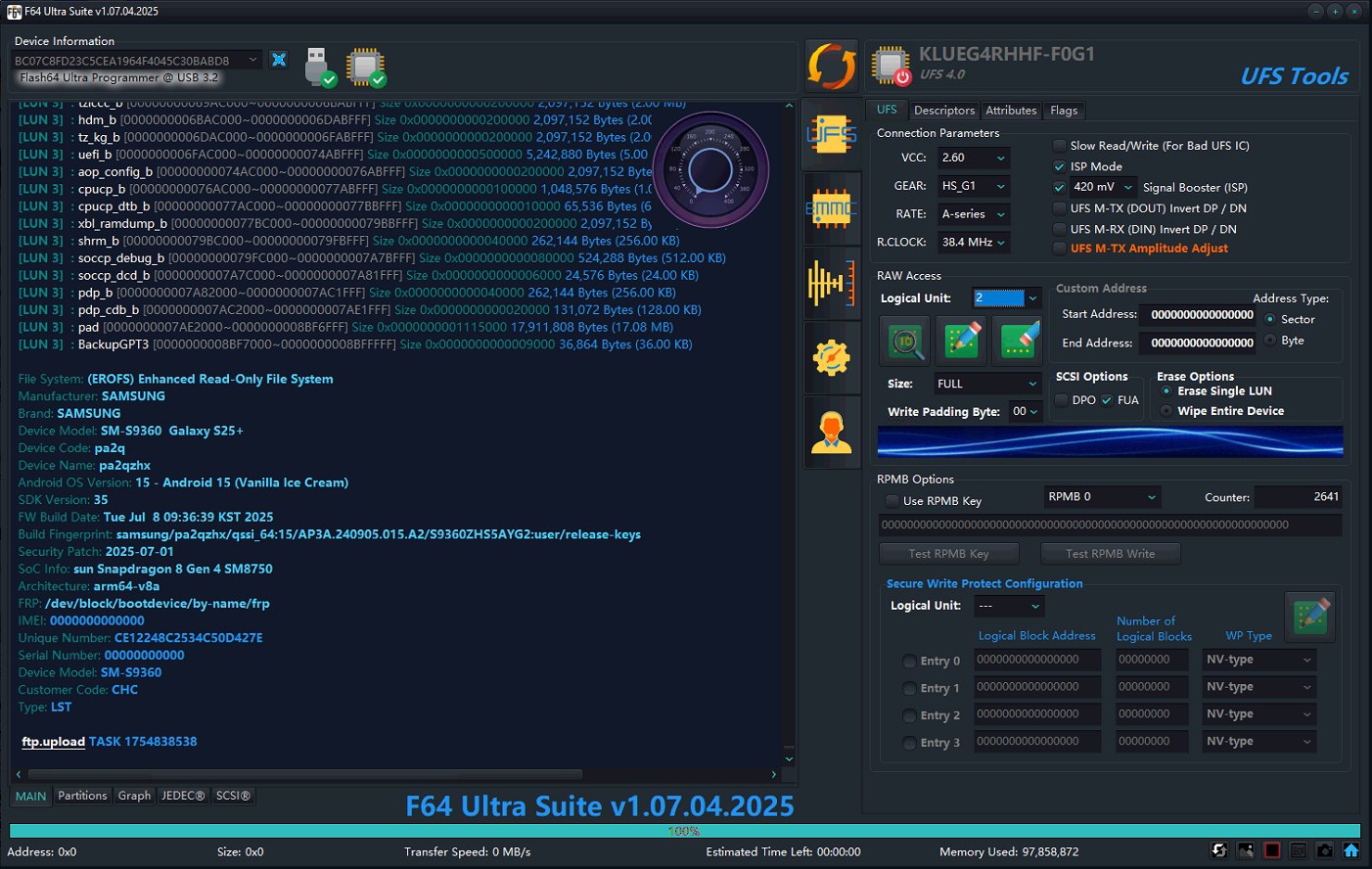Open the RPMB 0 dropdown

point(1102,497)
